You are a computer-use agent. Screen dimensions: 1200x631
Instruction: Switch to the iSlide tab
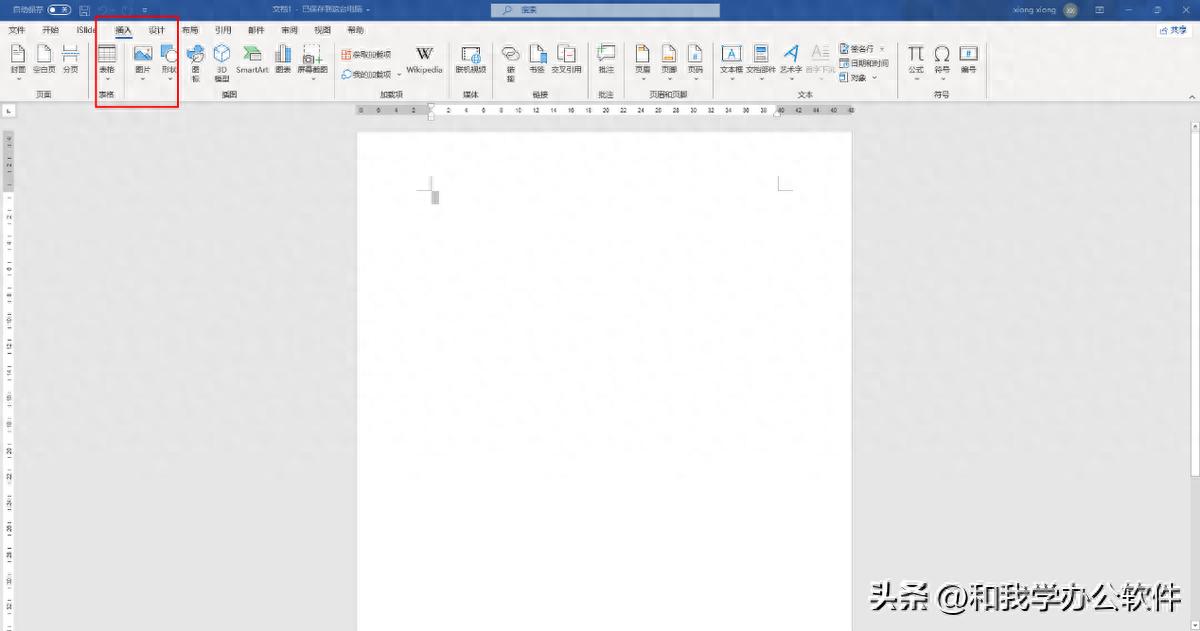pos(86,30)
